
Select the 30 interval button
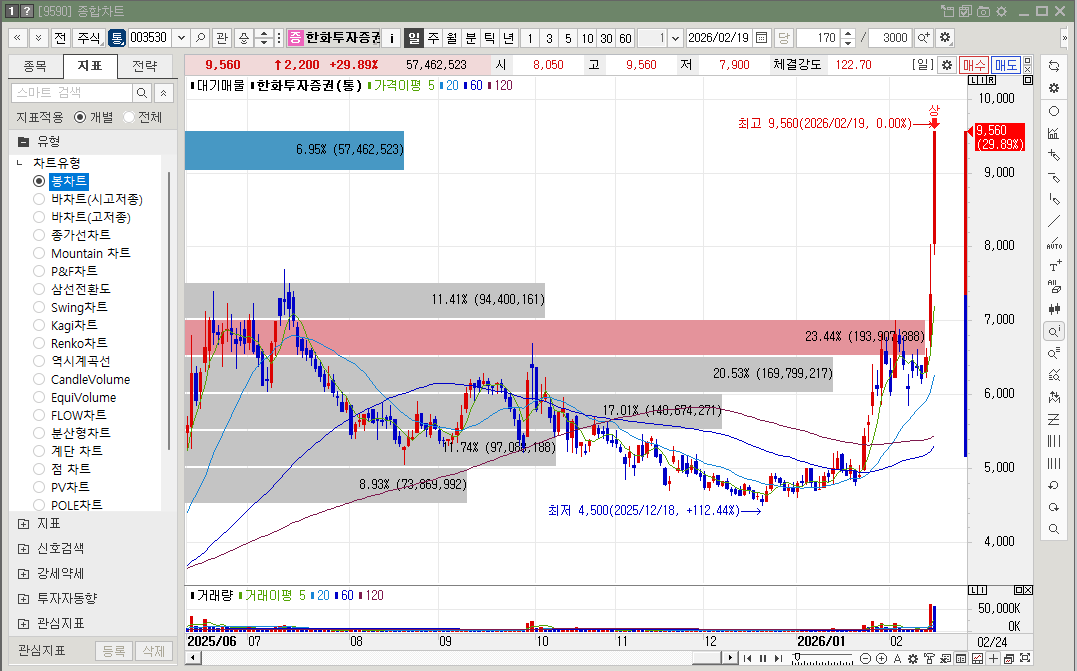click(x=606, y=38)
